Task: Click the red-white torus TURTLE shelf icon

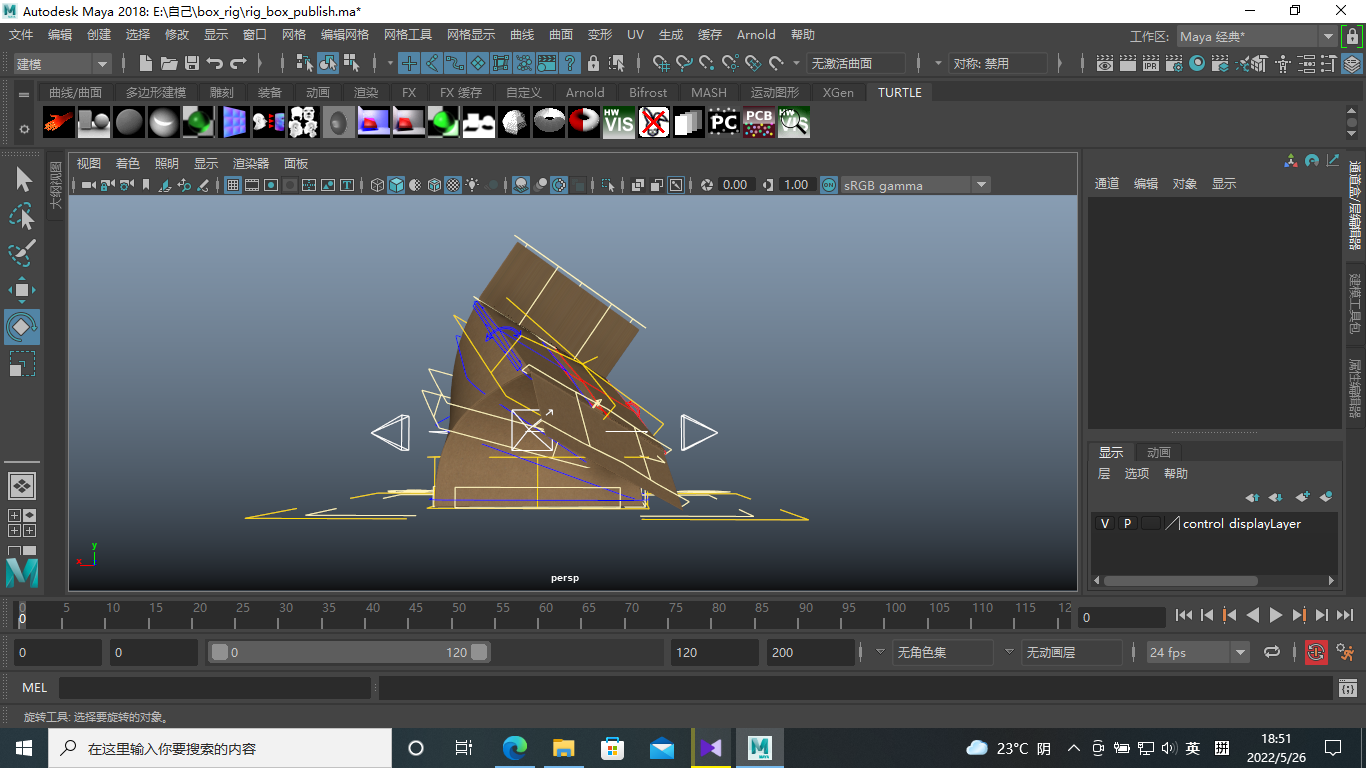Action: [x=584, y=123]
